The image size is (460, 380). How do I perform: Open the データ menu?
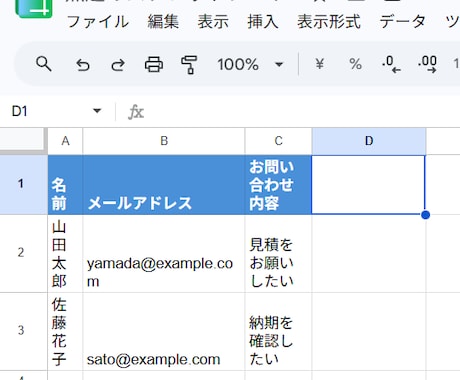pyautogui.click(x=403, y=22)
